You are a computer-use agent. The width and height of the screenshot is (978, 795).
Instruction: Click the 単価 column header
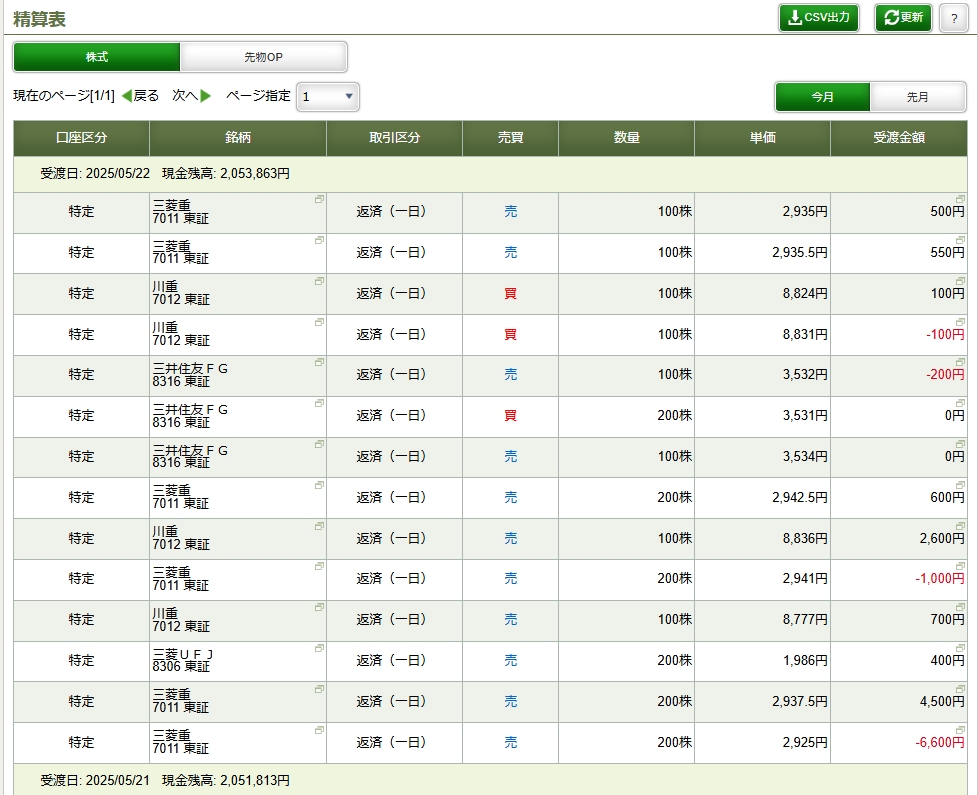coord(762,138)
